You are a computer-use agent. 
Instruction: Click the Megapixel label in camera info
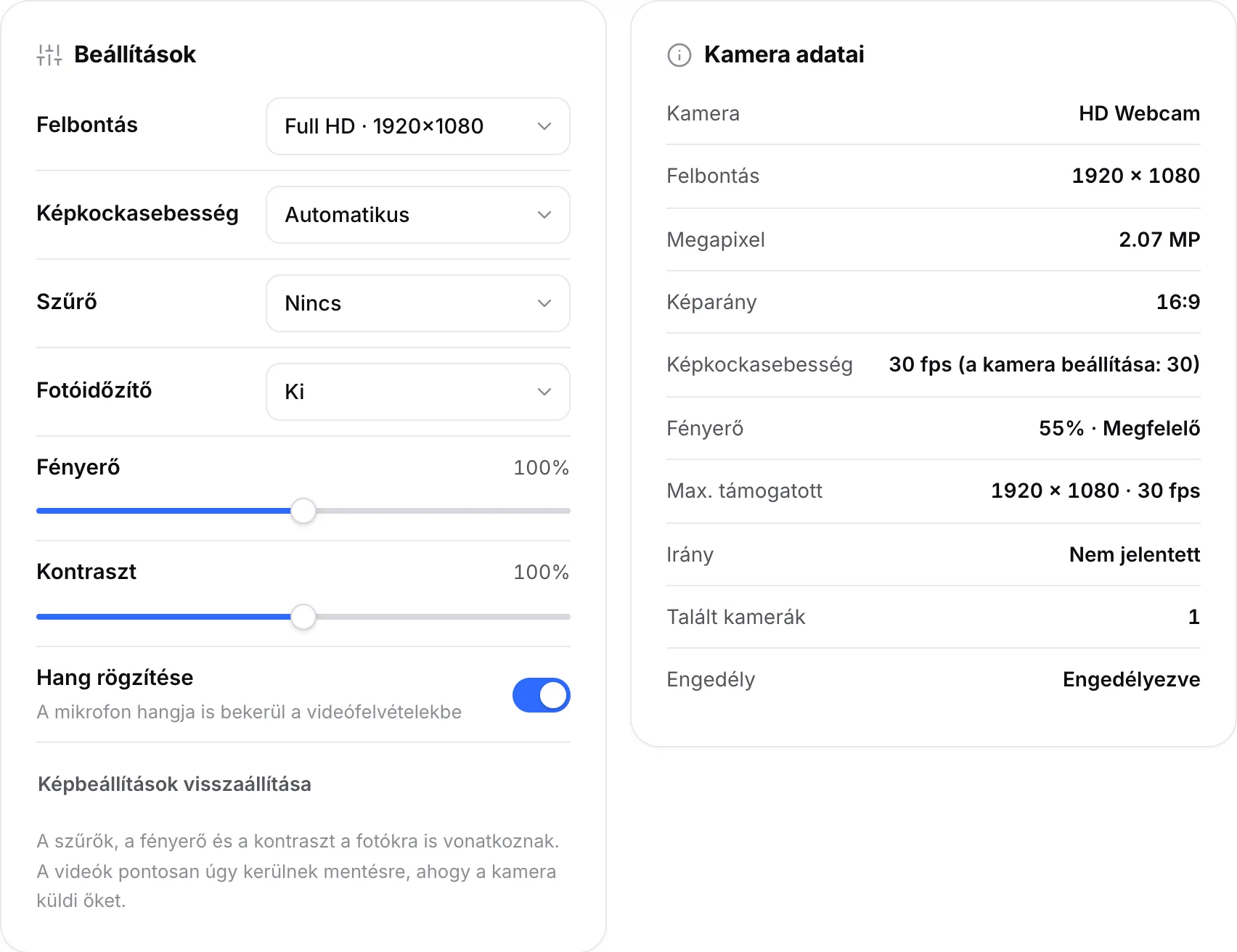click(716, 239)
